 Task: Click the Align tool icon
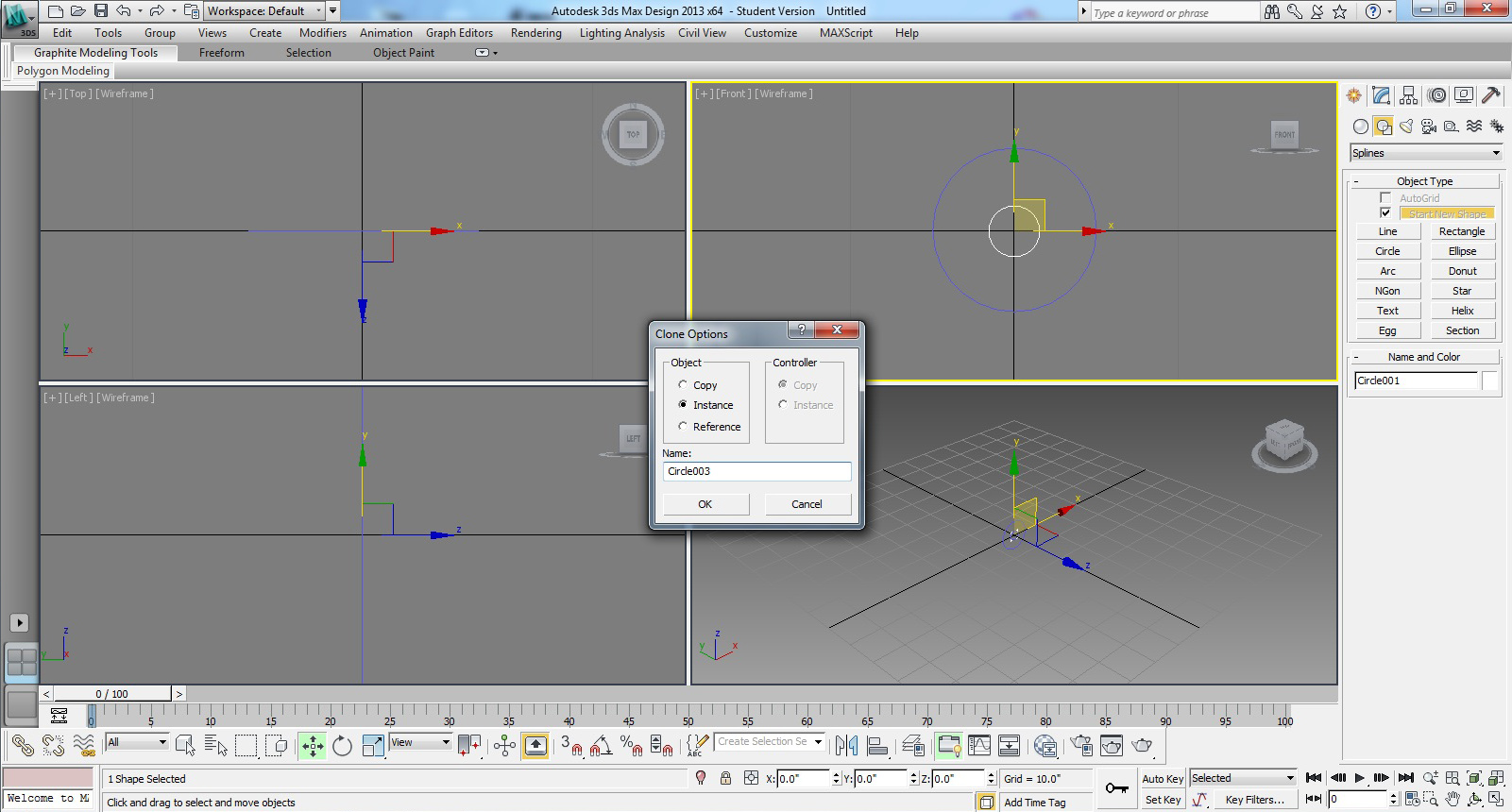tap(877, 746)
